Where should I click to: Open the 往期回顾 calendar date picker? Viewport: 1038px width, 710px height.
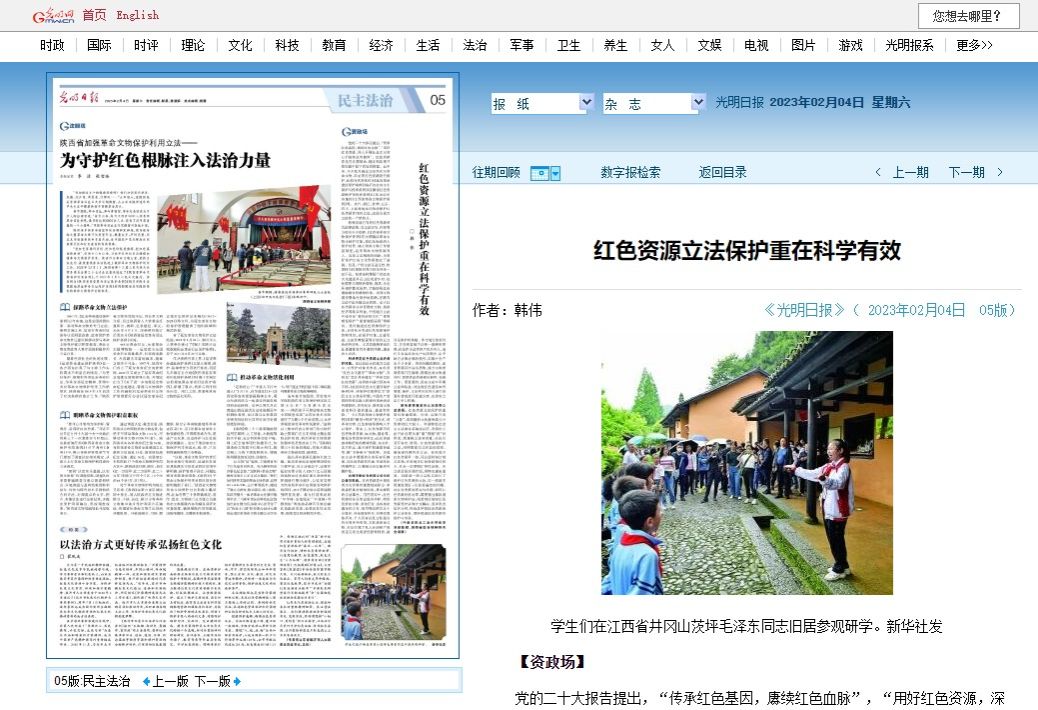pos(545,173)
